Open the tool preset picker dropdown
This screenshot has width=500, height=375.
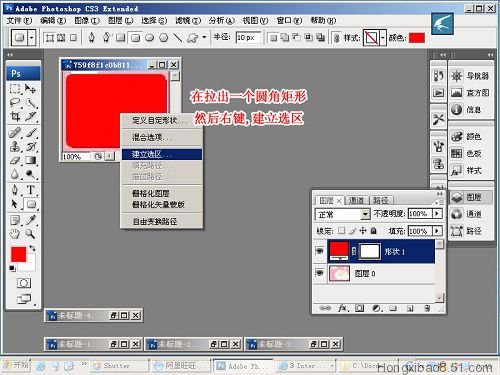coord(31,38)
